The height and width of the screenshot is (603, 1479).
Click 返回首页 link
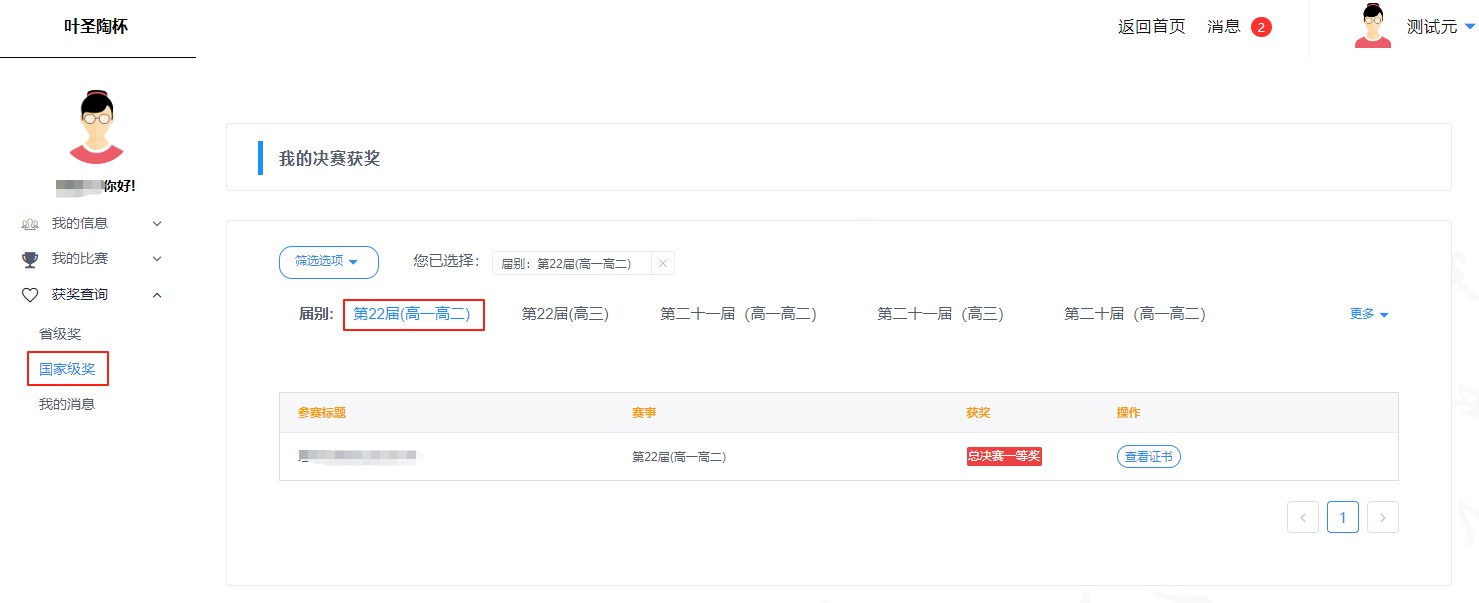(1151, 27)
